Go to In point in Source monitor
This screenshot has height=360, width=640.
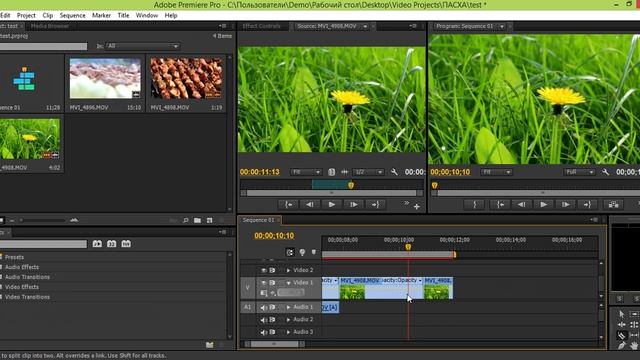coord(288,204)
